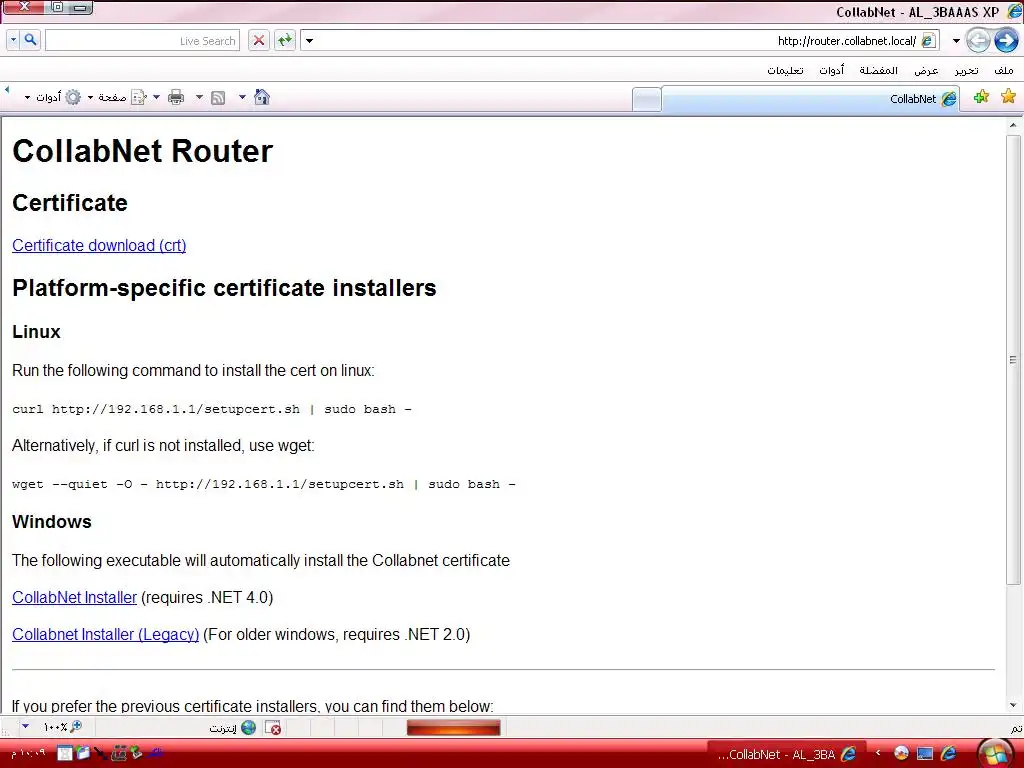Click the page icon in address bar
1024x768 pixels.
(928, 40)
